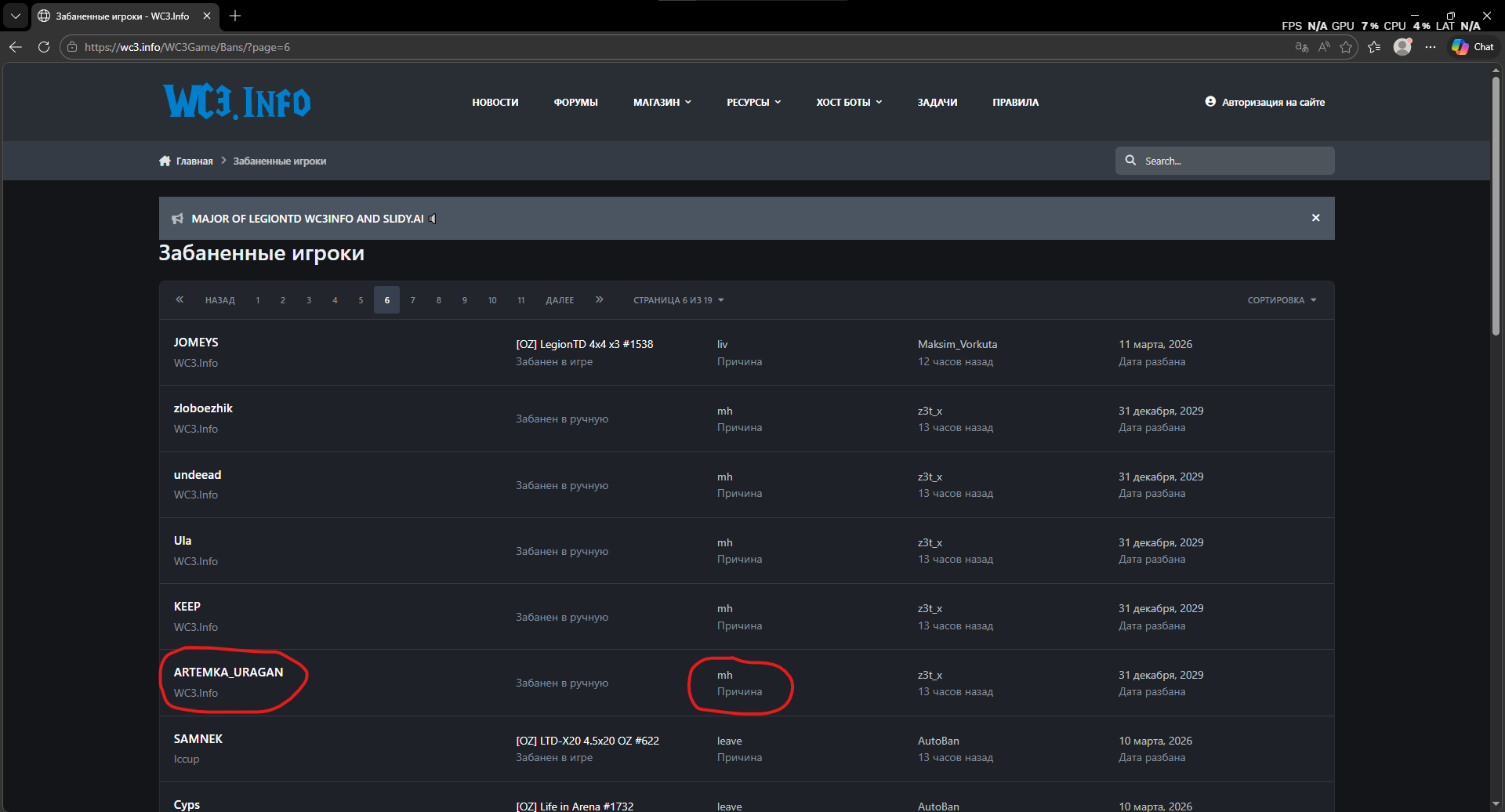
Task: Go to previous page НАЗАД
Action: pyautogui.click(x=220, y=300)
